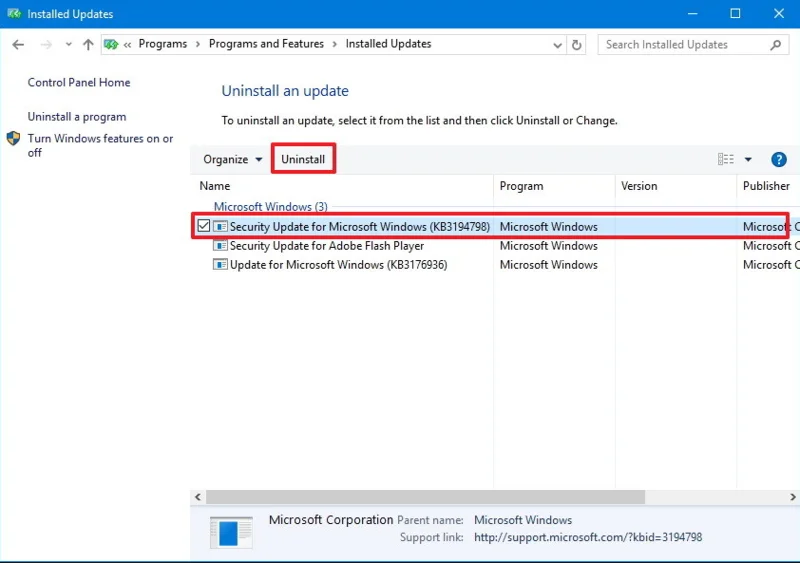Image resolution: width=800 pixels, height=563 pixels.
Task: Click the Programs and Features breadcrumb
Action: click(266, 44)
